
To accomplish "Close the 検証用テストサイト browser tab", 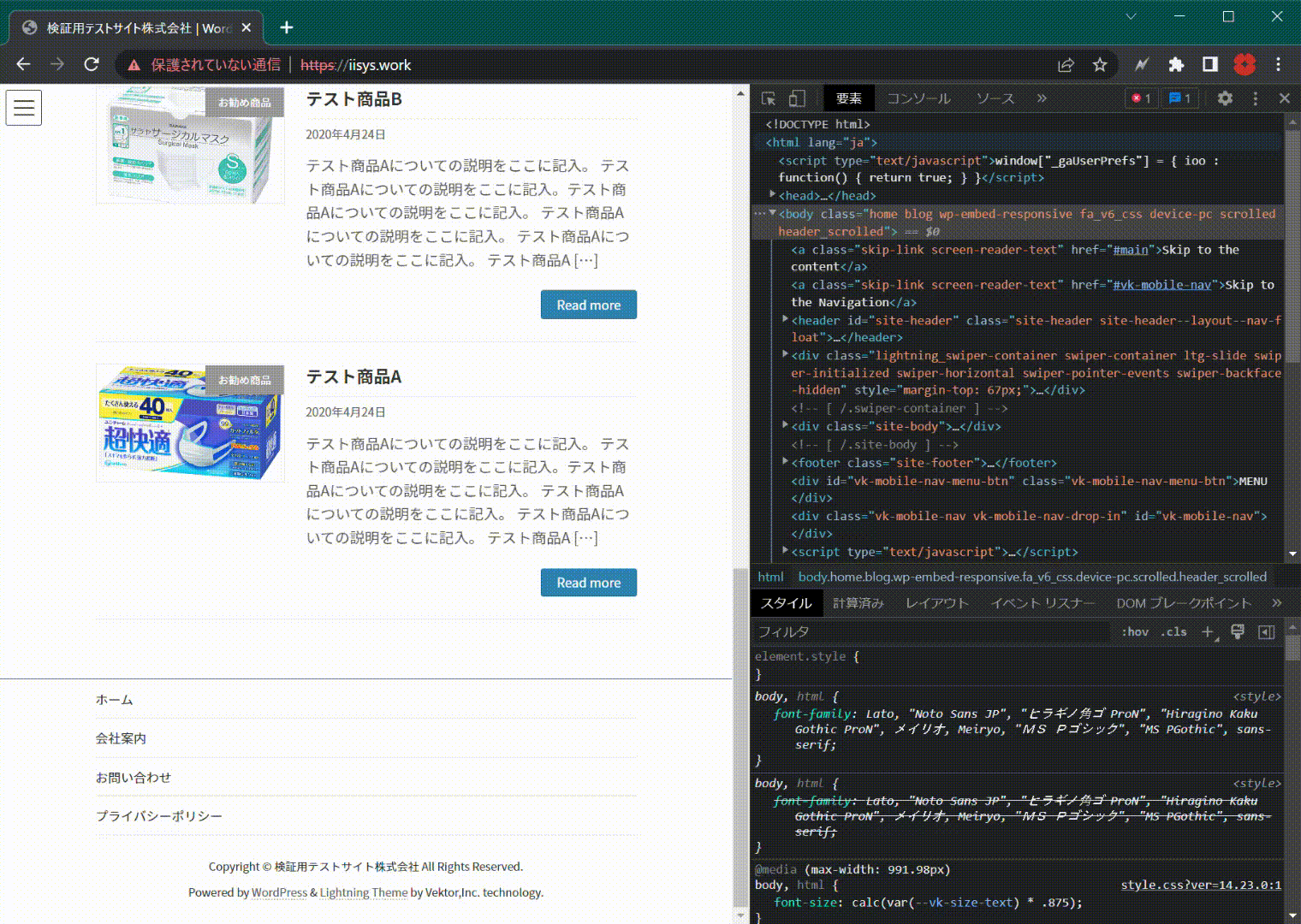I will point(247,28).
